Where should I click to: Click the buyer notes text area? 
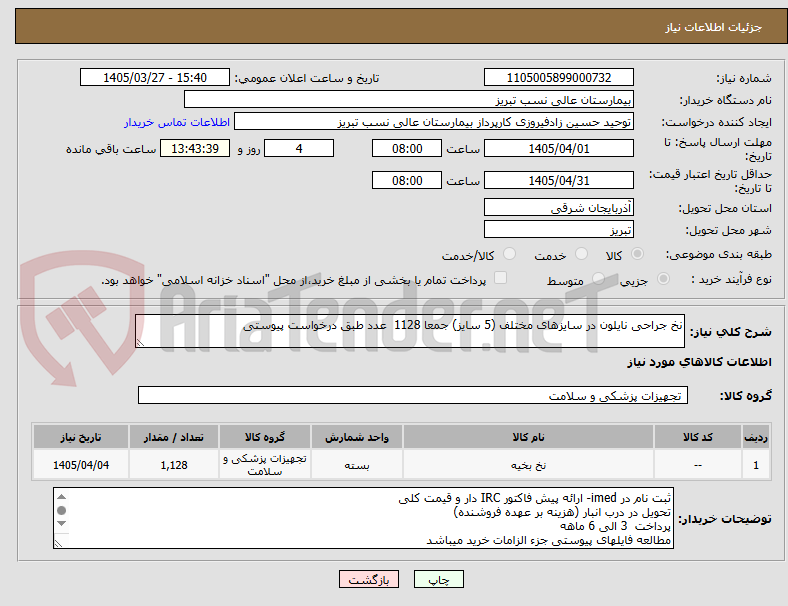click(363, 518)
